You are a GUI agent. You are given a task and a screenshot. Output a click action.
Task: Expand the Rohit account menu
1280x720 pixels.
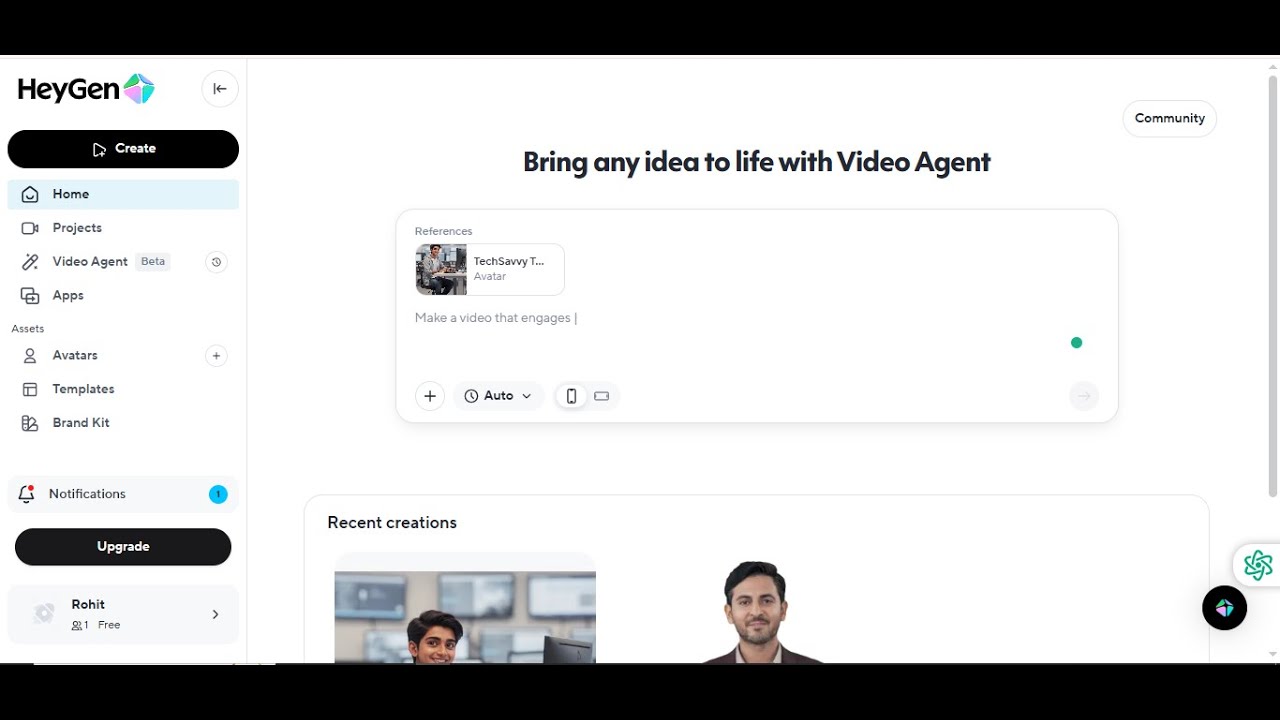tap(123, 614)
